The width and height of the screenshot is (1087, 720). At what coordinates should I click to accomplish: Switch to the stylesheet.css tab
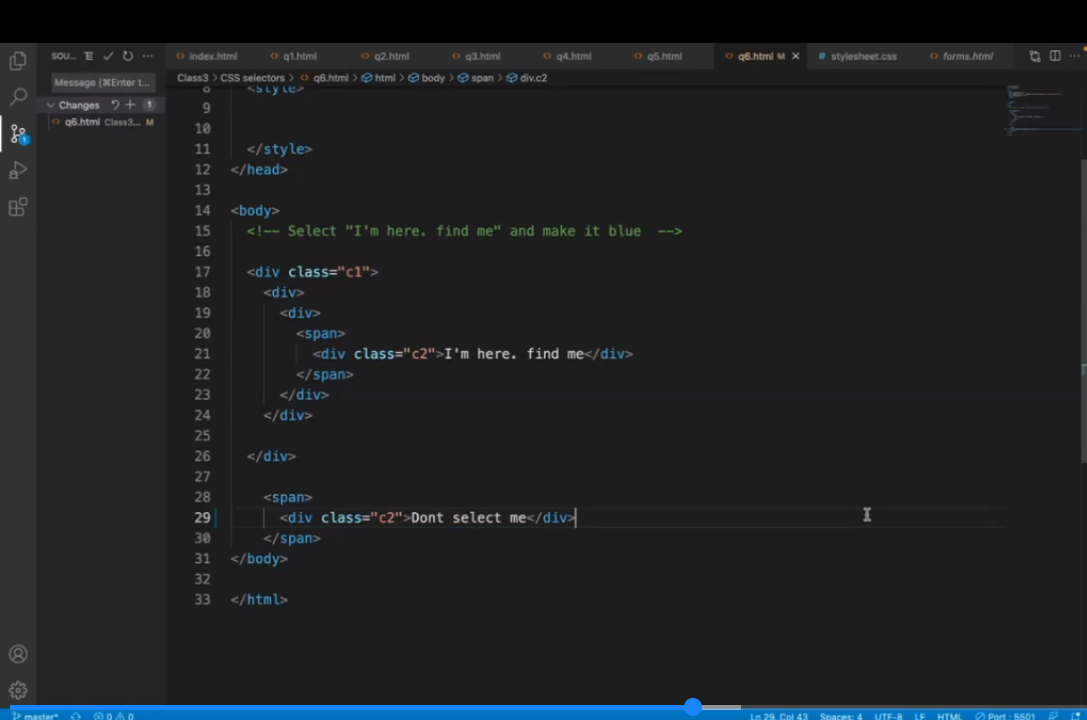pyautogui.click(x=862, y=57)
